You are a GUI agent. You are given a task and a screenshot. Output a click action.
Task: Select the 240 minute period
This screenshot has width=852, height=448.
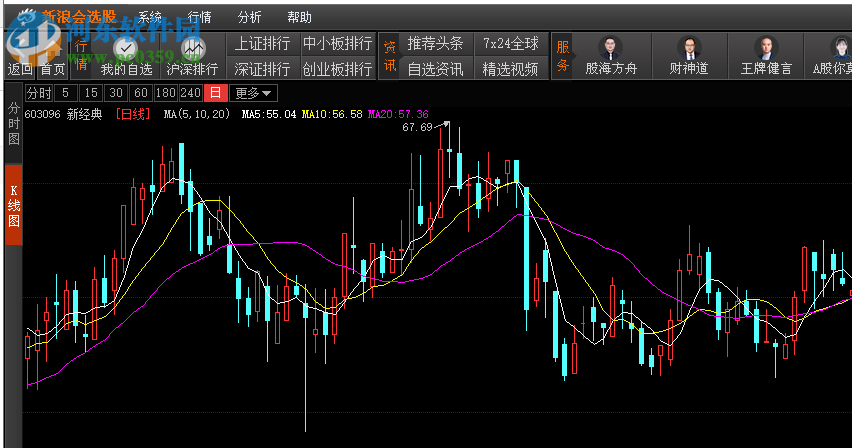[191, 93]
